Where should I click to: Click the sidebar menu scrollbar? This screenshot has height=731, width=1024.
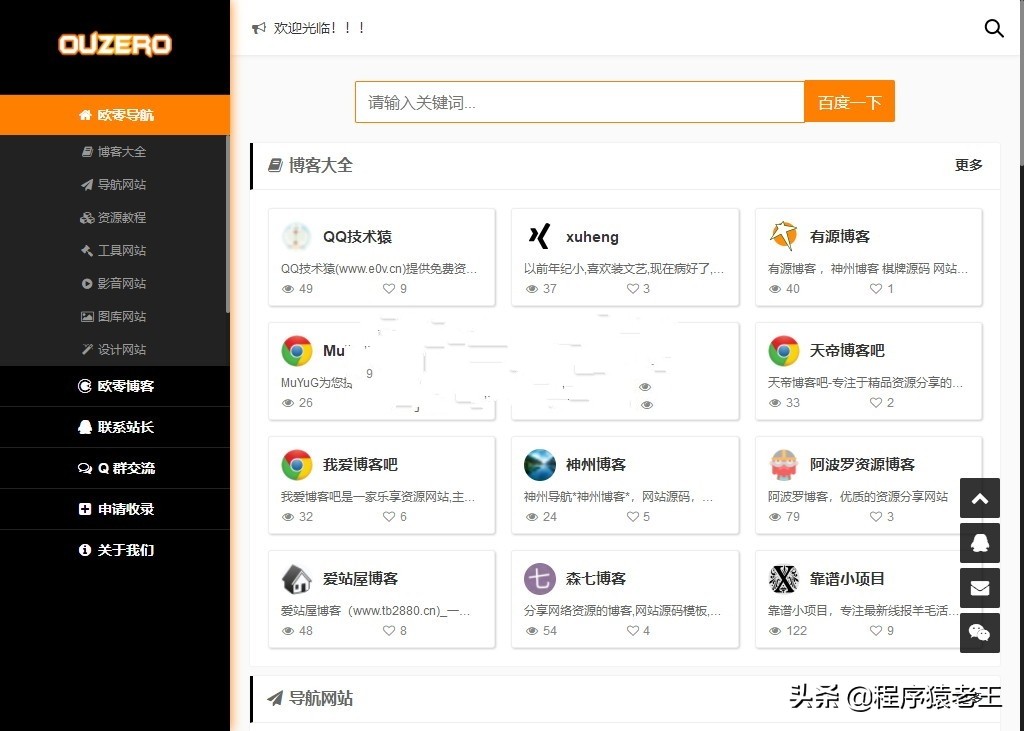tap(227, 223)
